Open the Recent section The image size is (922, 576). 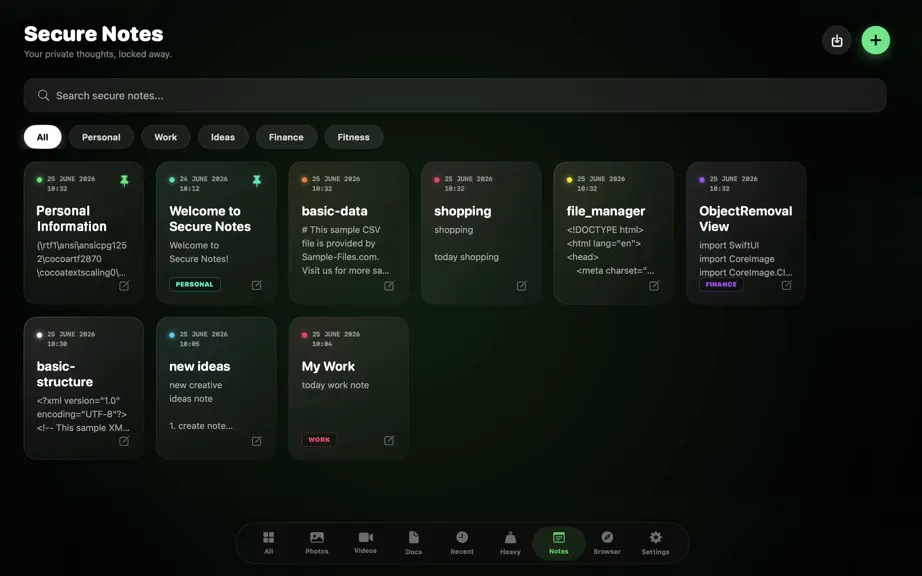coord(462,542)
